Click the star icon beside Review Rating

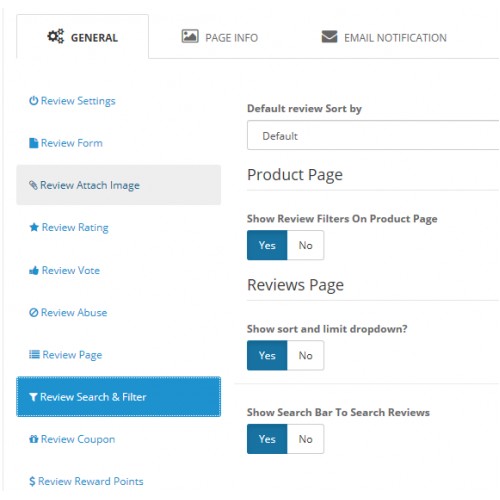(34, 227)
